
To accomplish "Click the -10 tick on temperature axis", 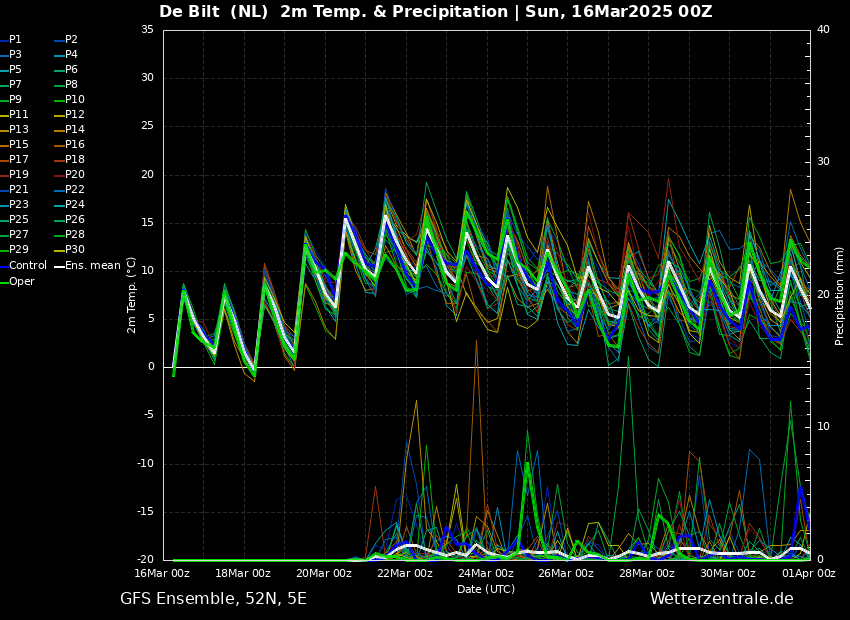I will coord(145,464).
